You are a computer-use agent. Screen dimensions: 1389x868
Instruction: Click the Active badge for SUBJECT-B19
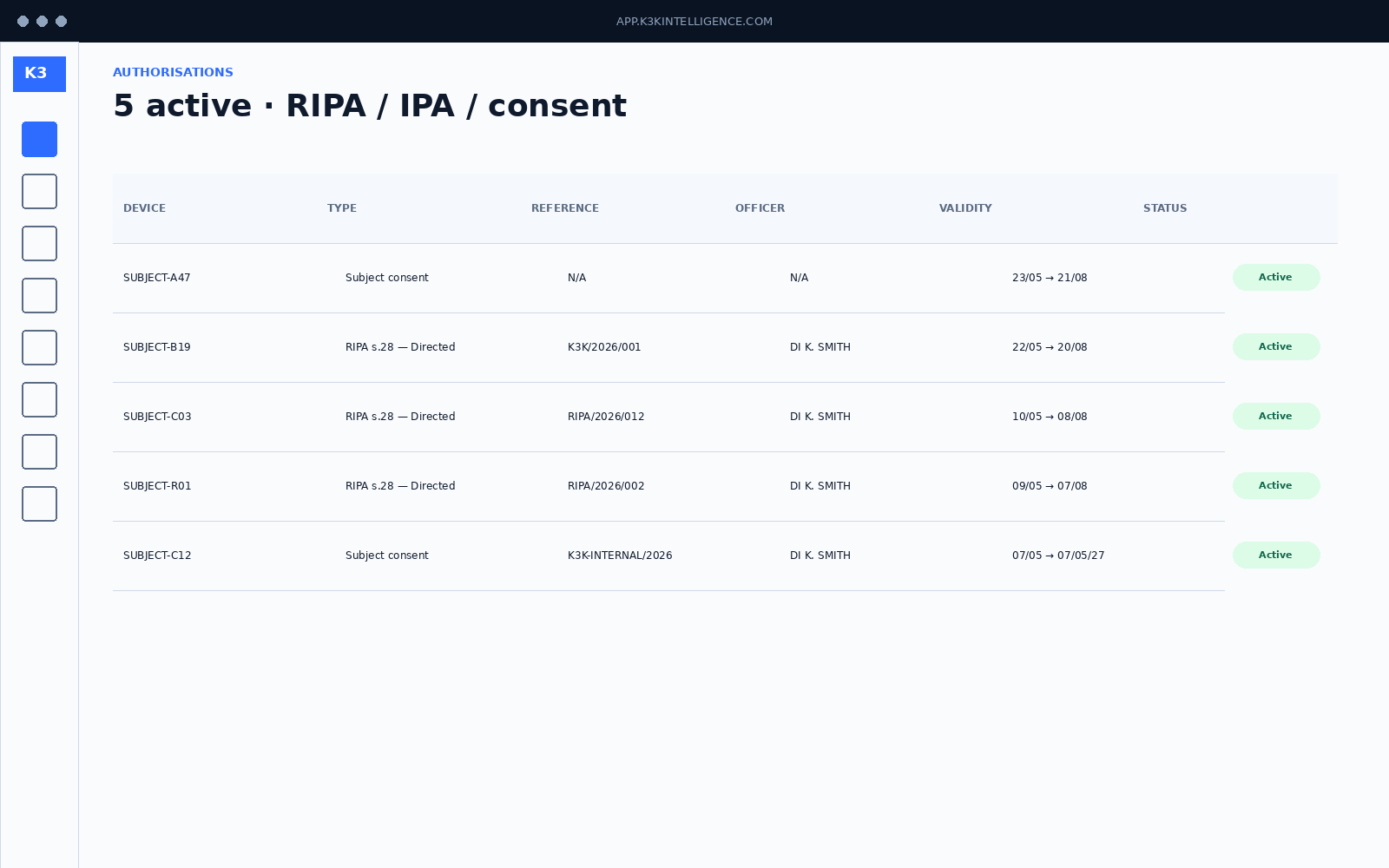coord(1276,346)
